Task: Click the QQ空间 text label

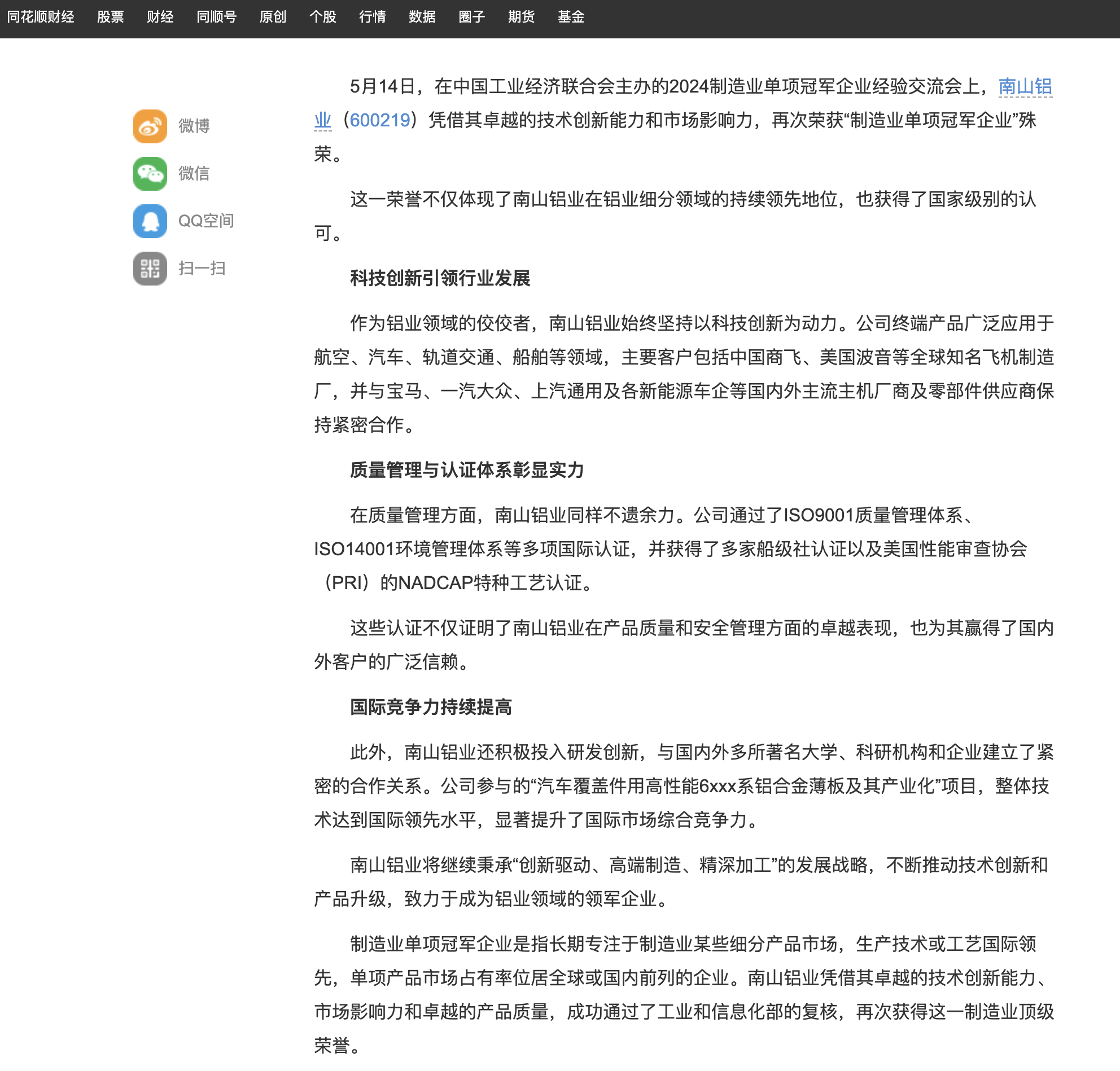Action: click(205, 221)
